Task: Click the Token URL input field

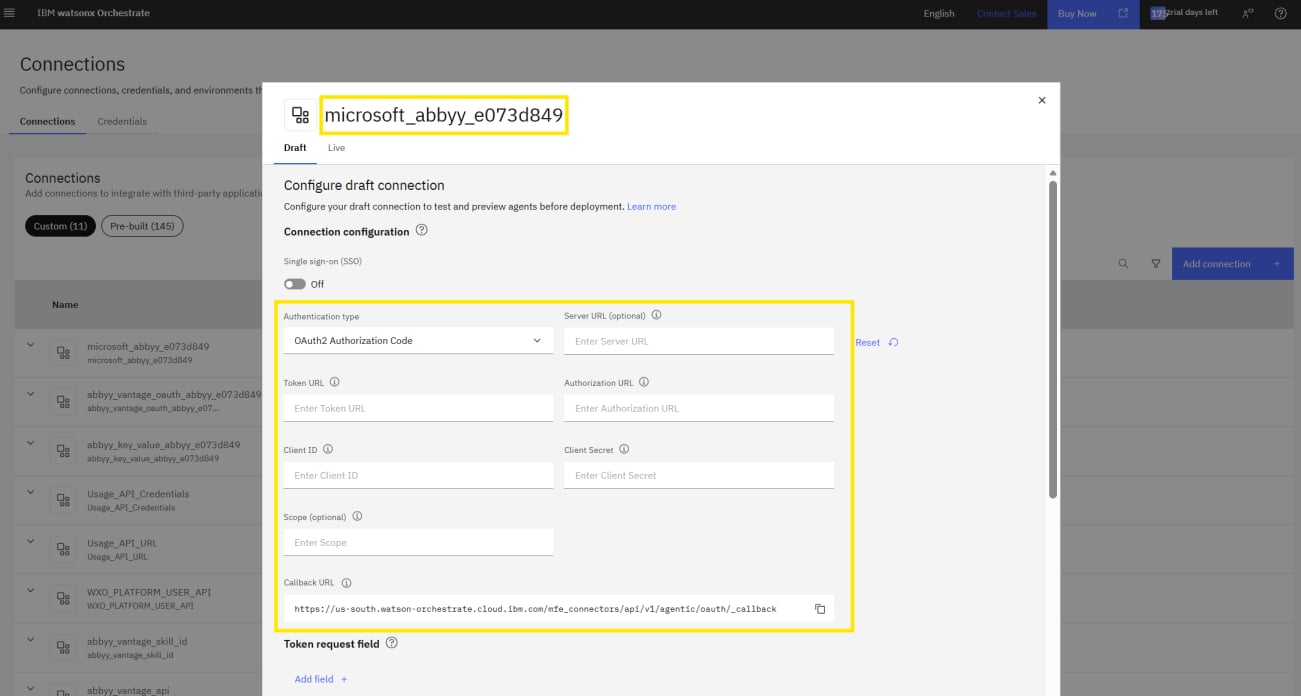Action: [418, 408]
